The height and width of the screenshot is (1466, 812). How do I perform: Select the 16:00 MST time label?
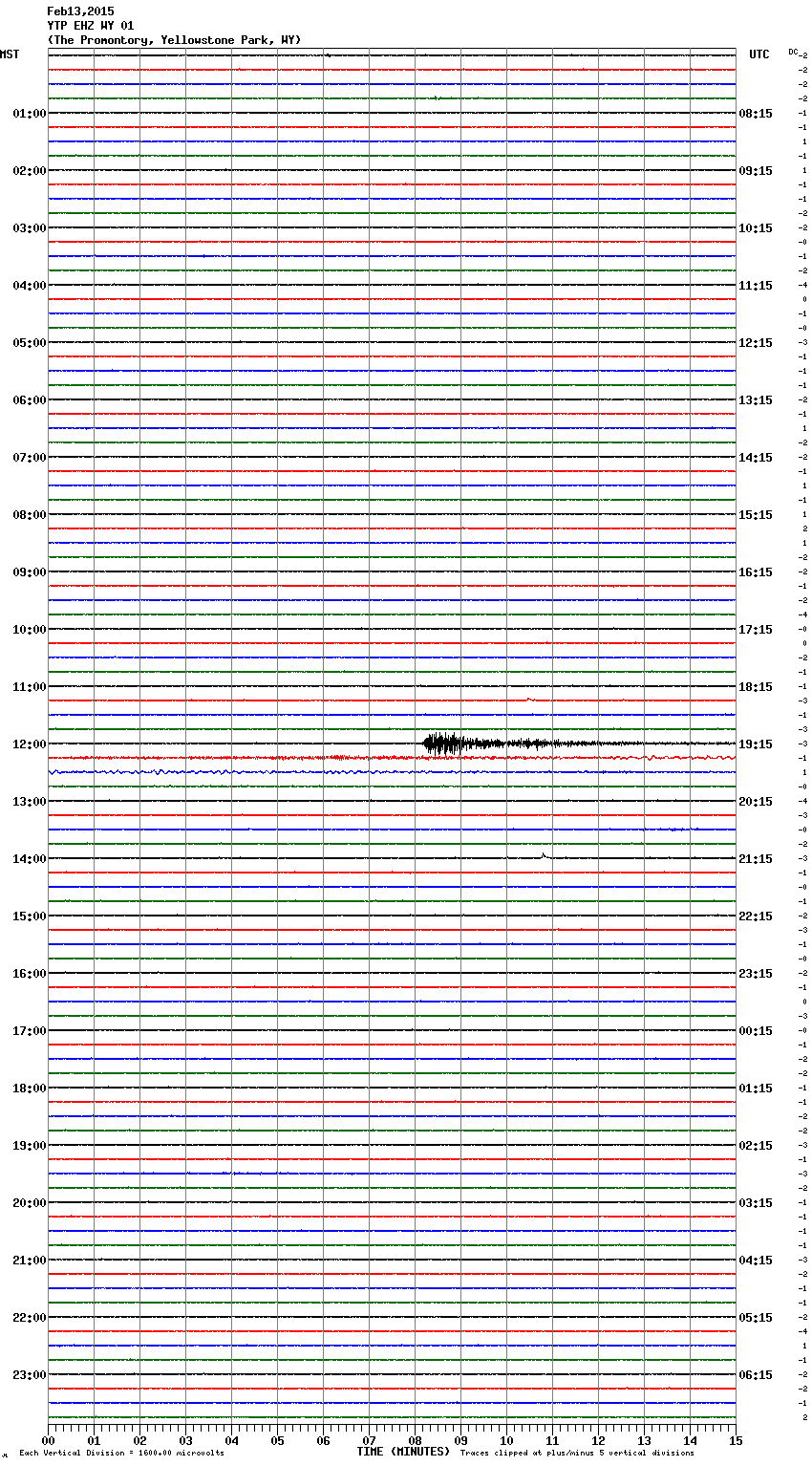coord(30,974)
